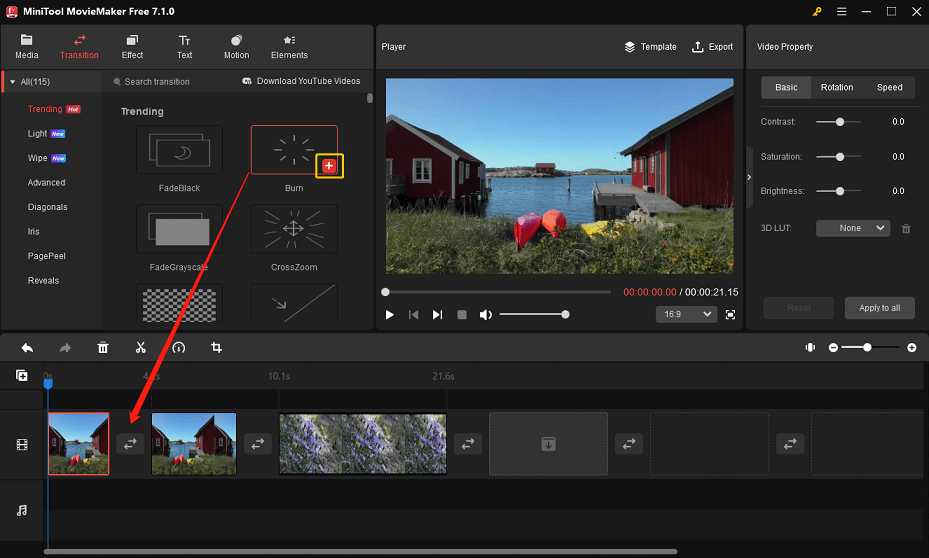
Task: Click the Reset button
Action: tap(799, 308)
